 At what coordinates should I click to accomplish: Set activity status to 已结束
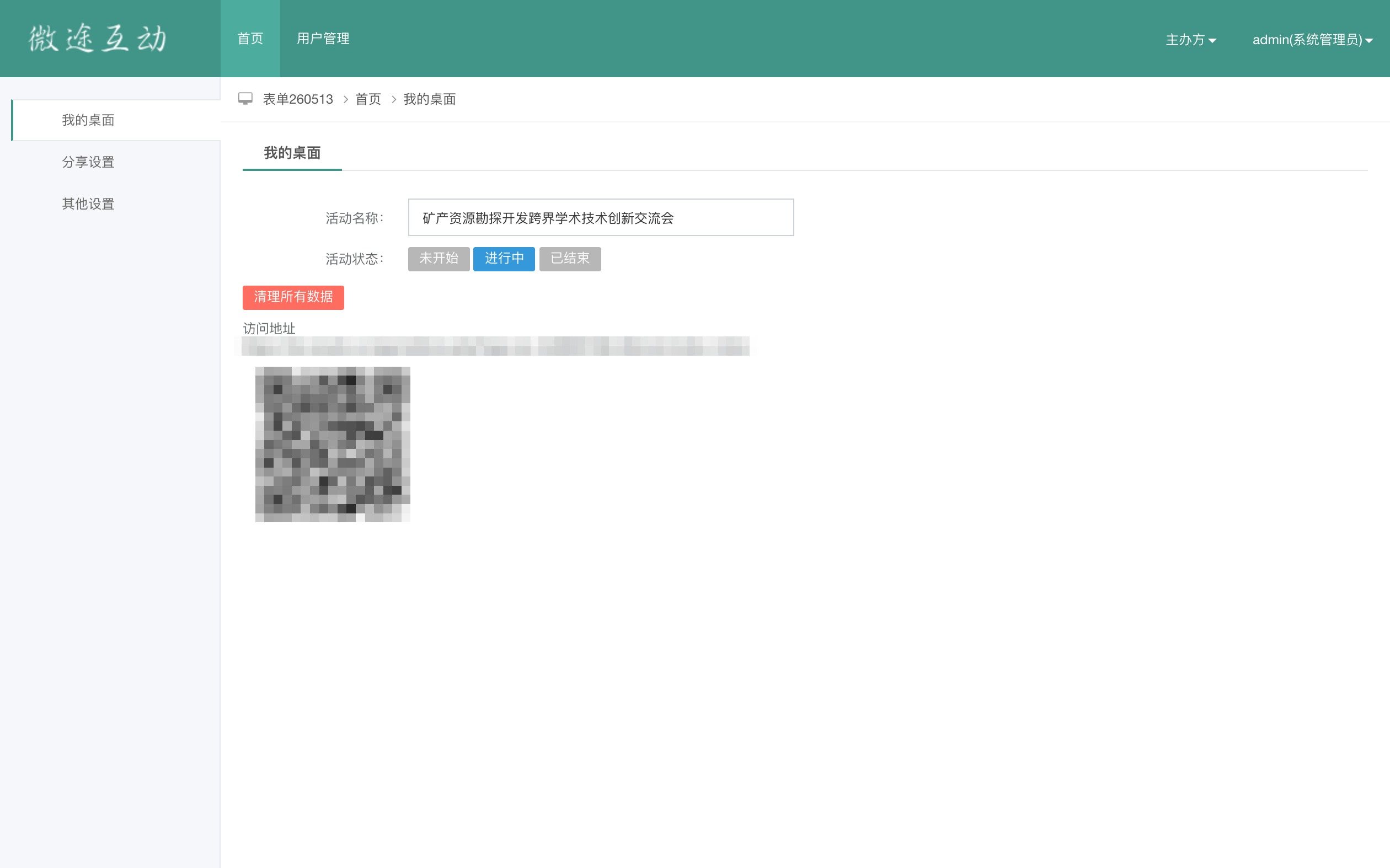coord(570,259)
